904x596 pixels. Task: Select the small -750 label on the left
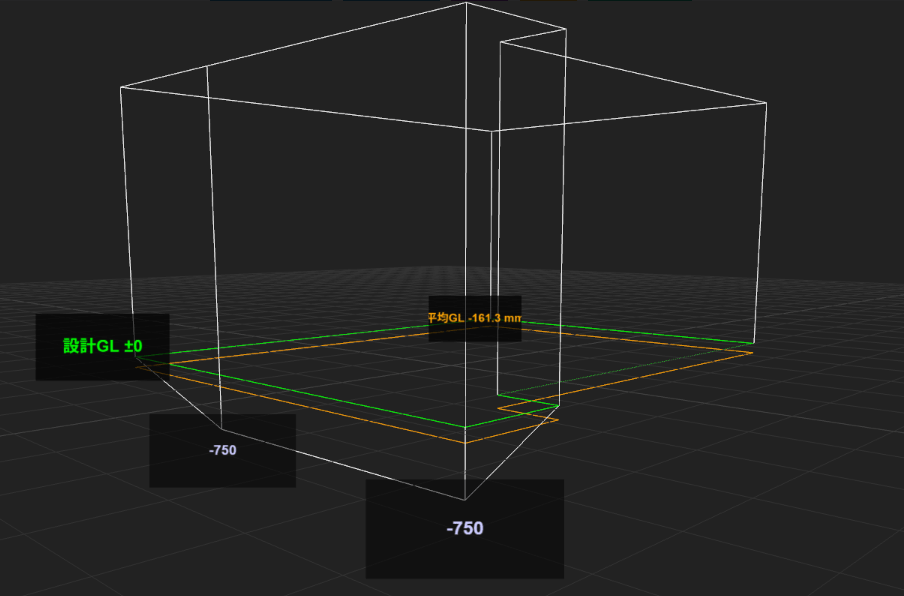(222, 450)
